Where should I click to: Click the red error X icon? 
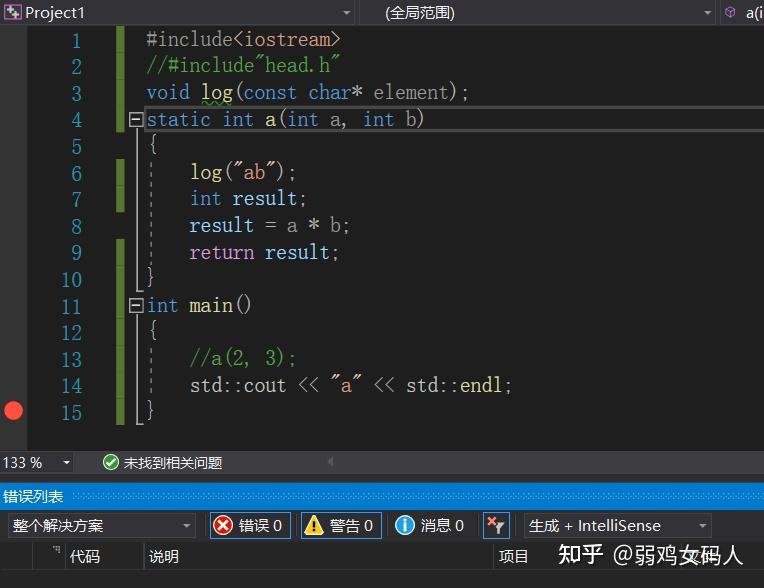(x=223, y=526)
